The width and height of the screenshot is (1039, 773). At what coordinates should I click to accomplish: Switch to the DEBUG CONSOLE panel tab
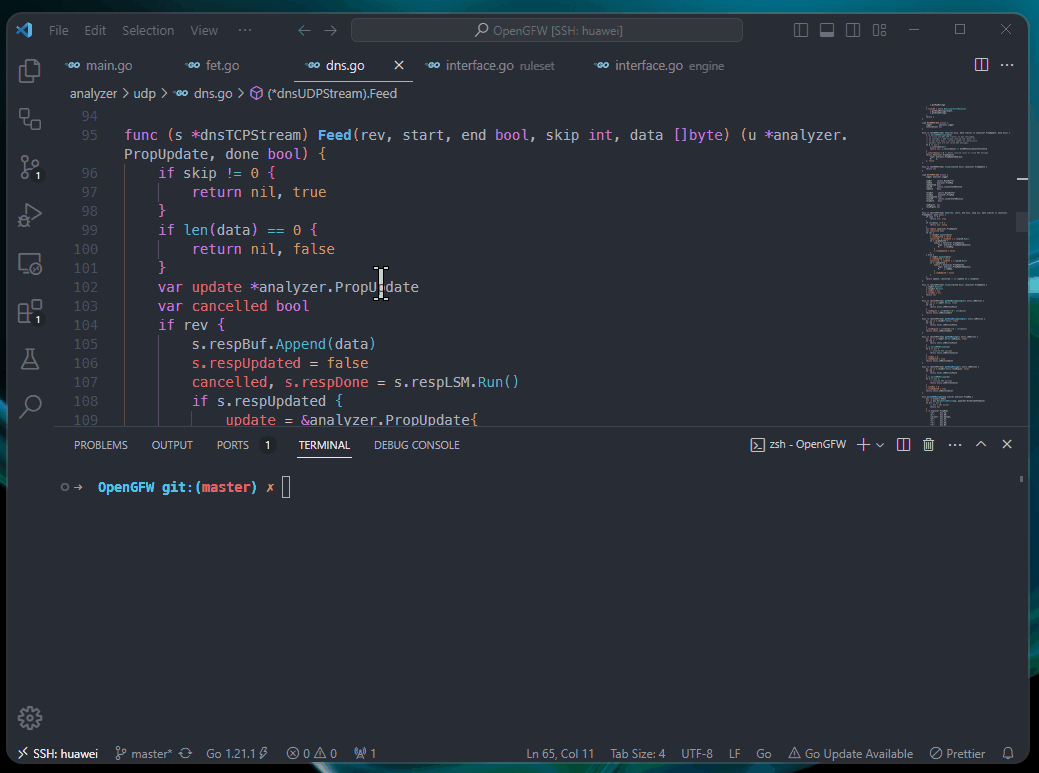pos(416,445)
